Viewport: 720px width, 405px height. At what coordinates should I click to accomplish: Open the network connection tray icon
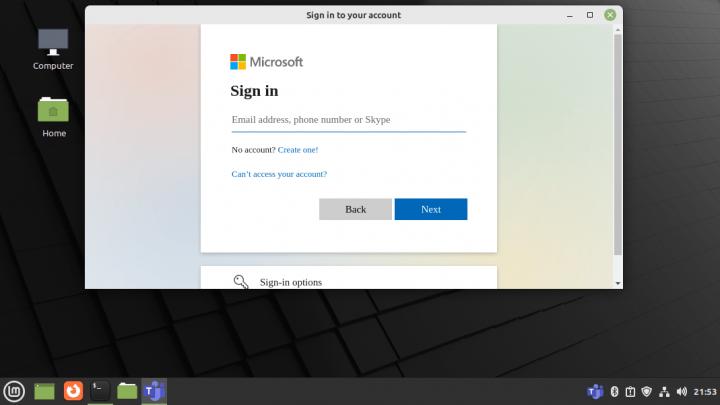click(x=663, y=391)
